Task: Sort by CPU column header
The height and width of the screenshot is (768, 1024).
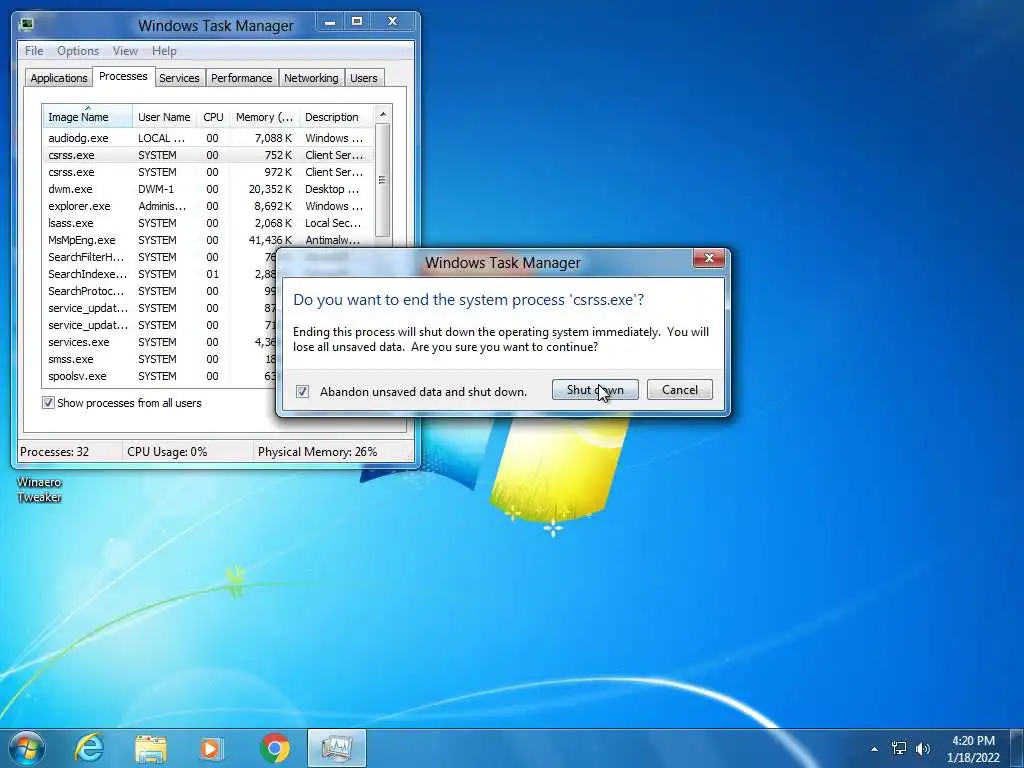Action: 213,117
